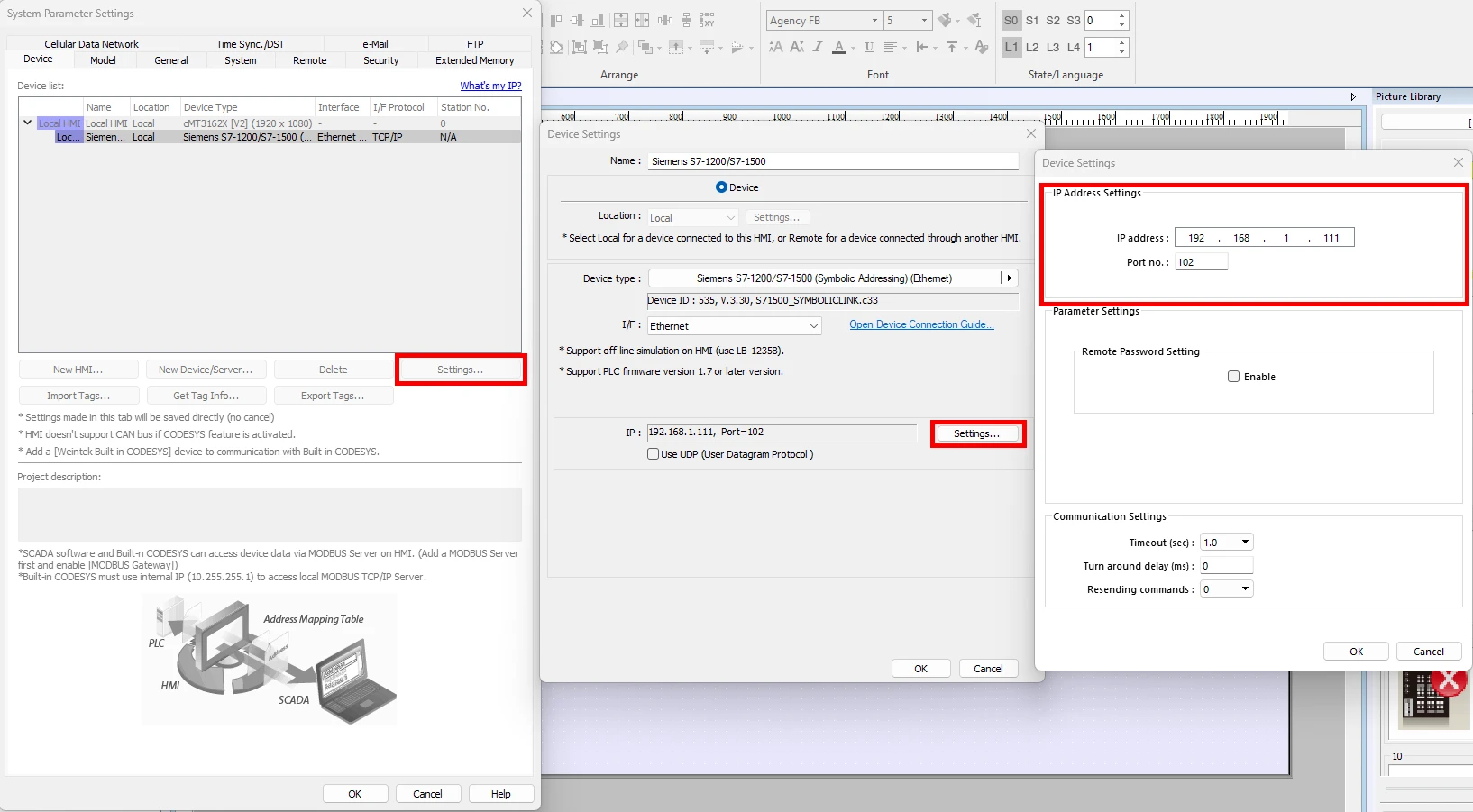Select the Device radio button
The width and height of the screenshot is (1473, 812).
(721, 187)
